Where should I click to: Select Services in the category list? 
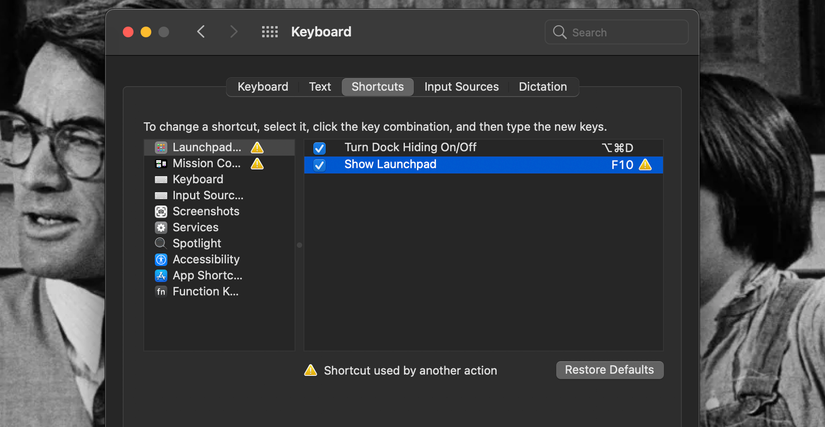(x=219, y=228)
